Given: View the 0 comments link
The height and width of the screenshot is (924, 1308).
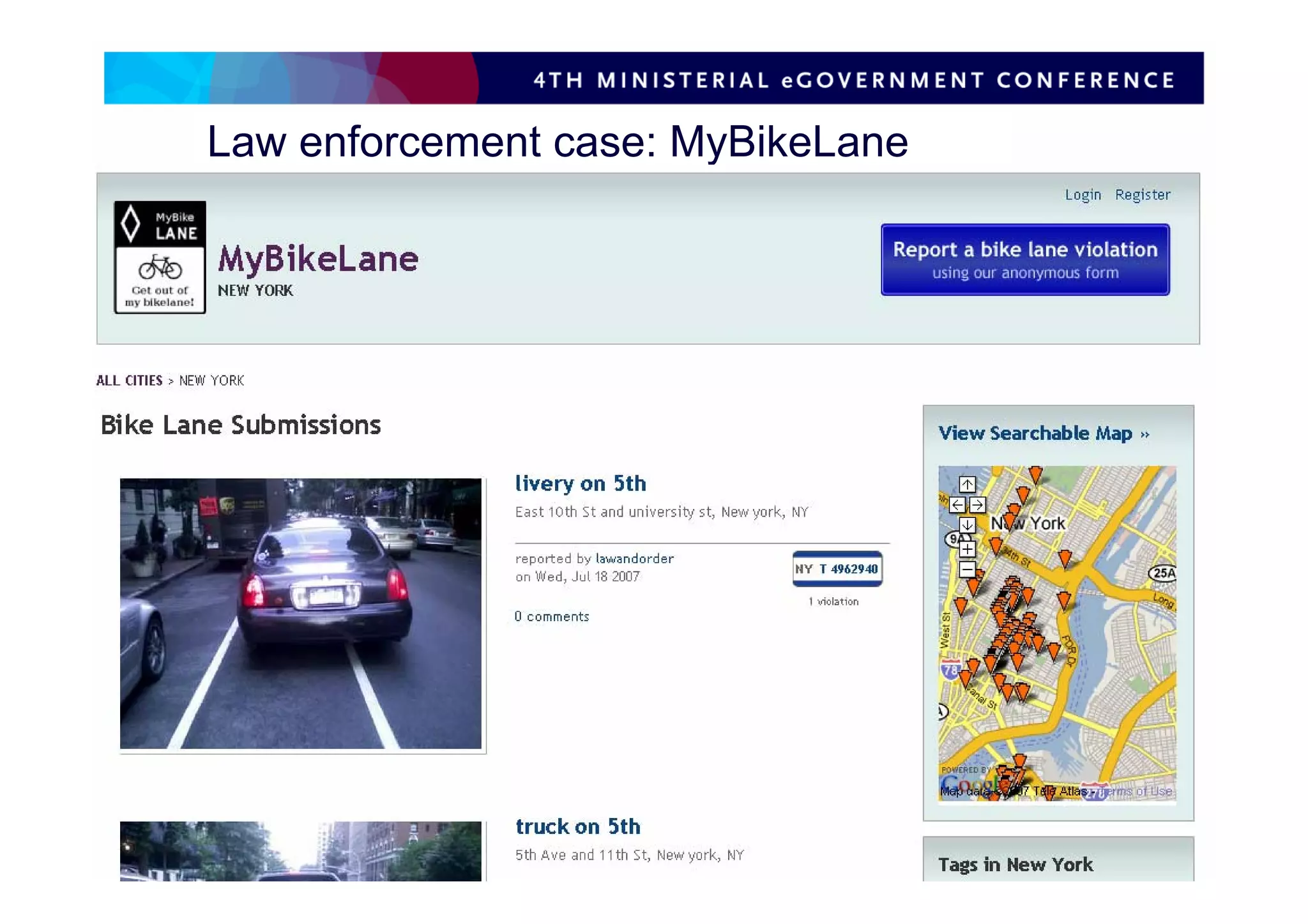Looking at the screenshot, I should [552, 616].
